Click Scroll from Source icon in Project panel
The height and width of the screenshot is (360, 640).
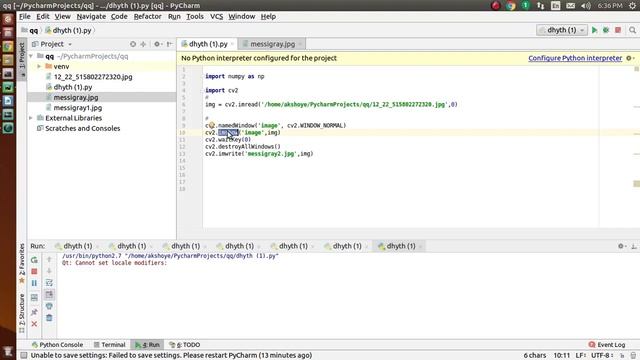point(133,44)
